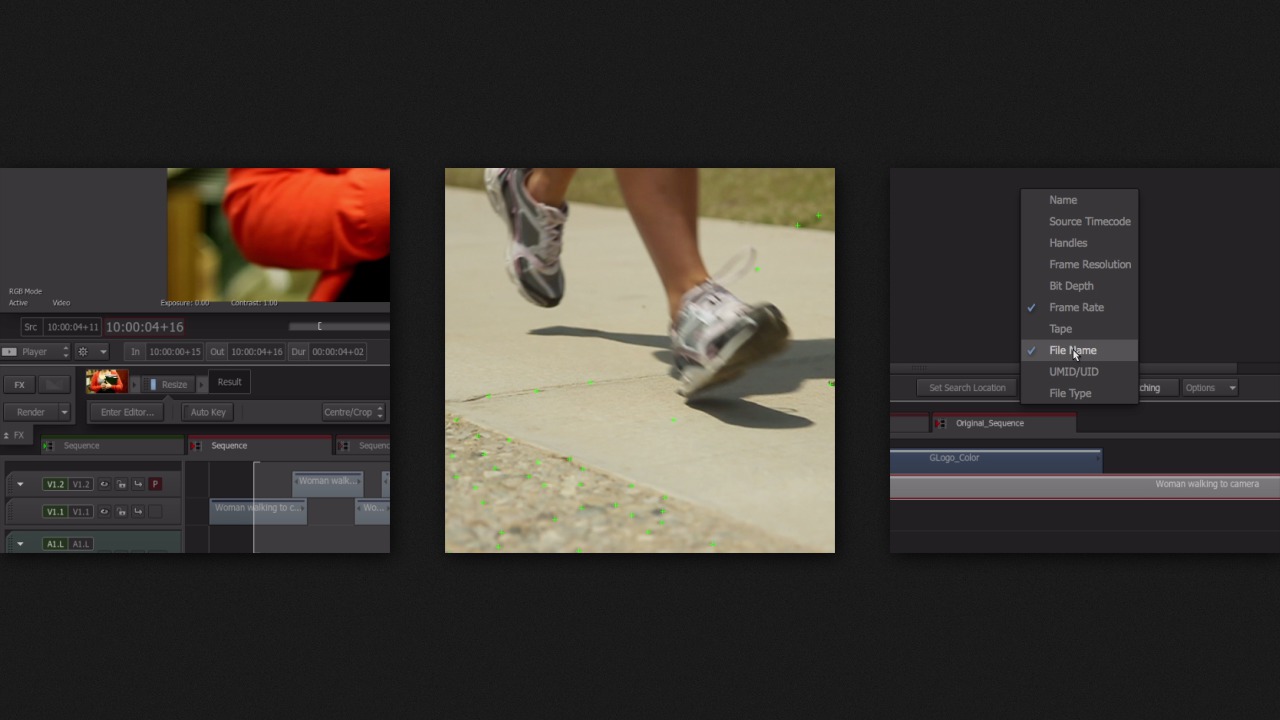Screen dimensions: 1280x720
Task: Open the Centre/Crop selector
Action: 352,412
